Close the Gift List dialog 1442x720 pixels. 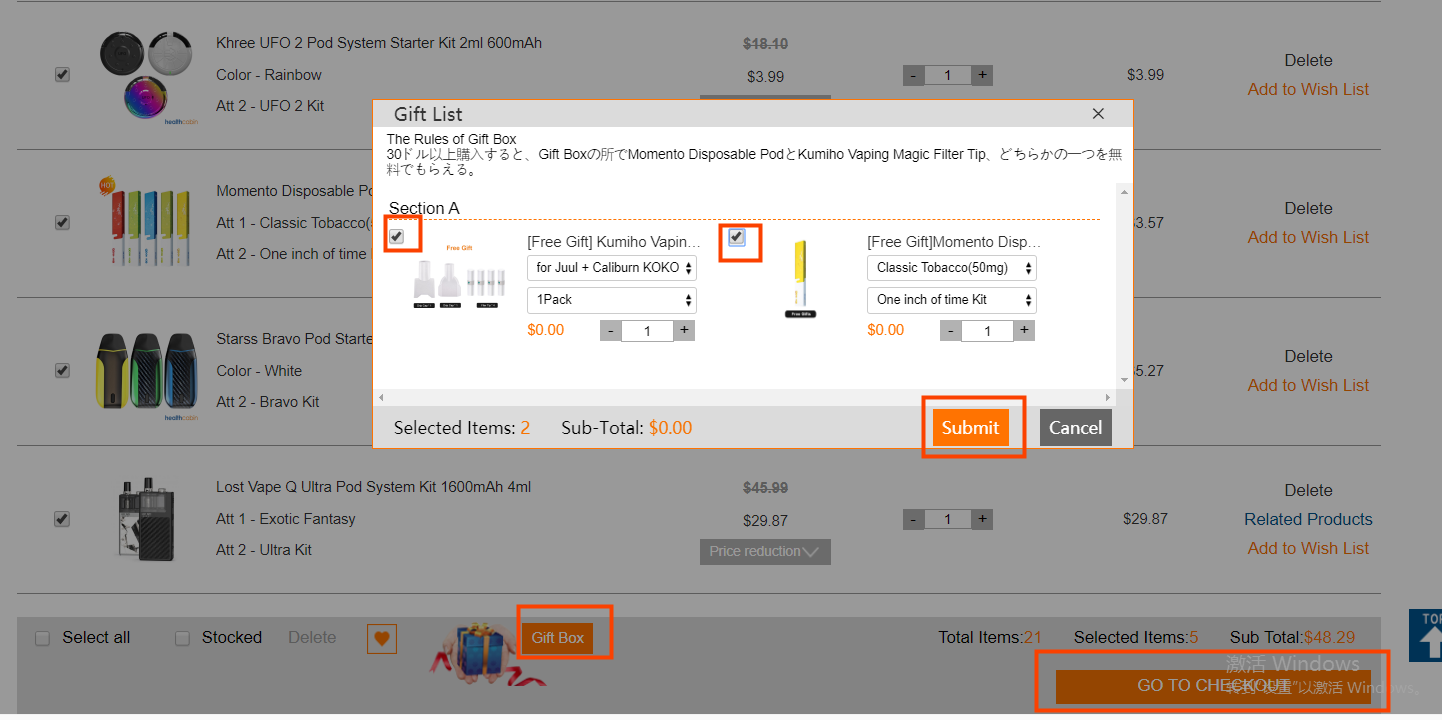click(x=1098, y=114)
